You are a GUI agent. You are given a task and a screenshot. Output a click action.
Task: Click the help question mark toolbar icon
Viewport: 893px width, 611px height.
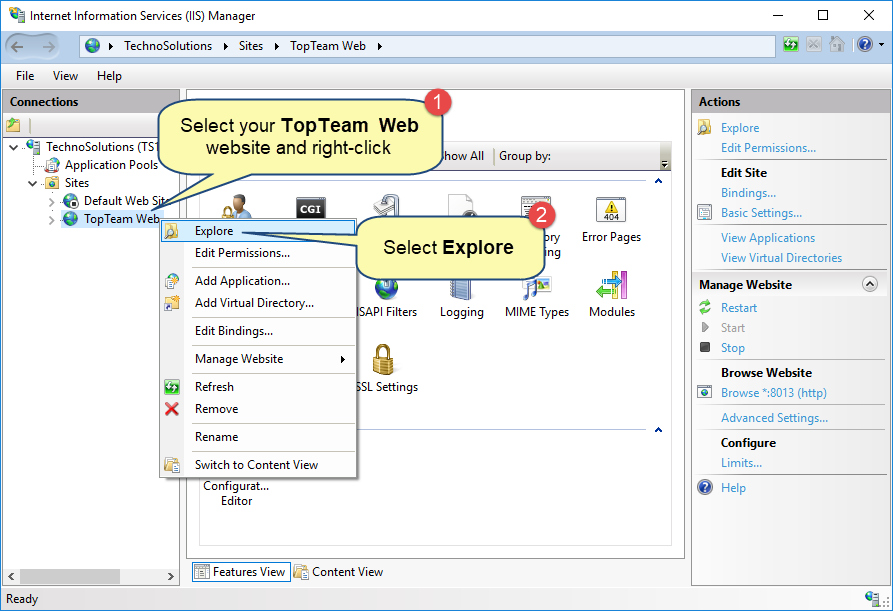865,44
